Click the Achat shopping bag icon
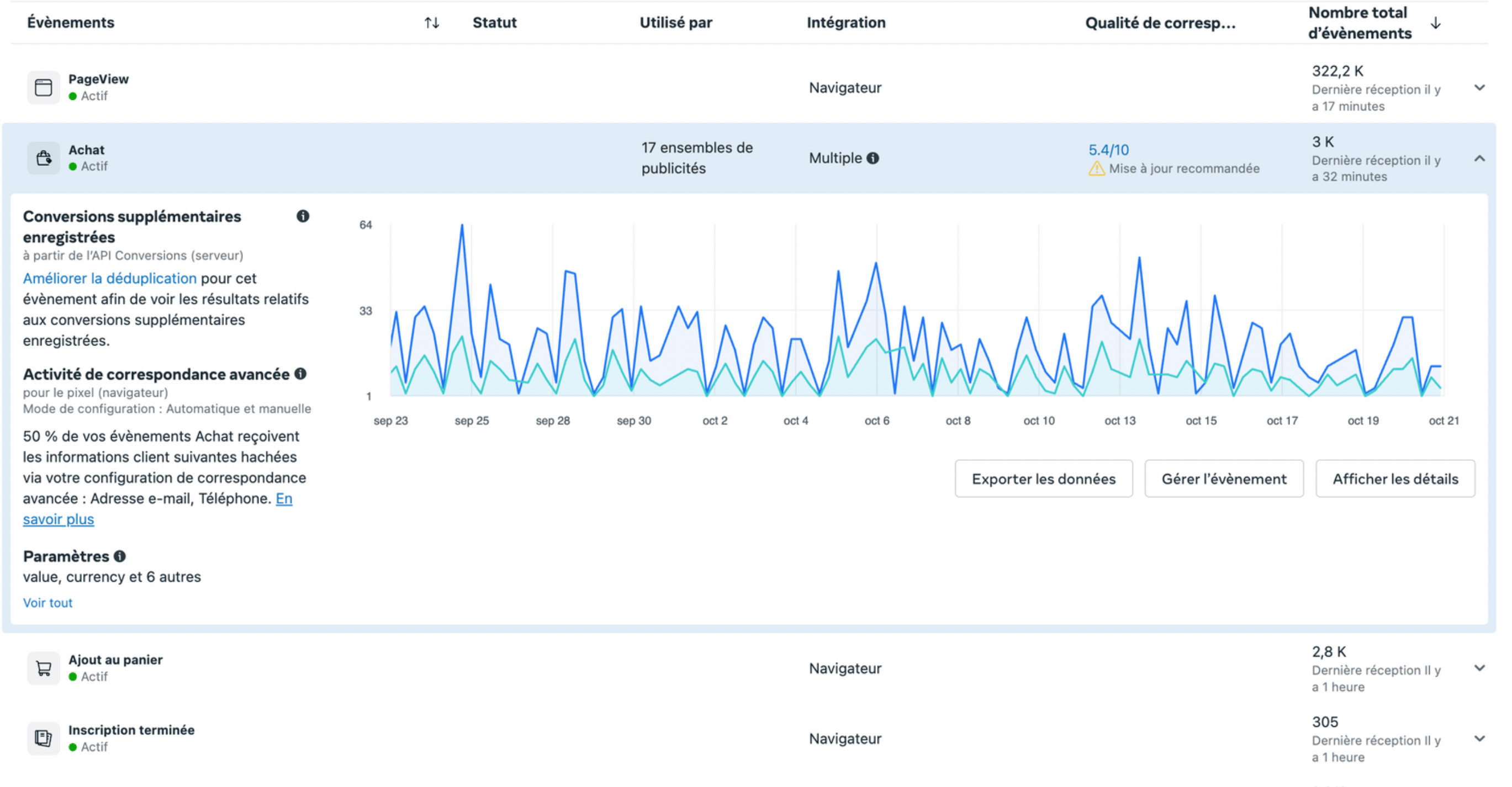This screenshot has width=1512, height=787. (x=44, y=158)
